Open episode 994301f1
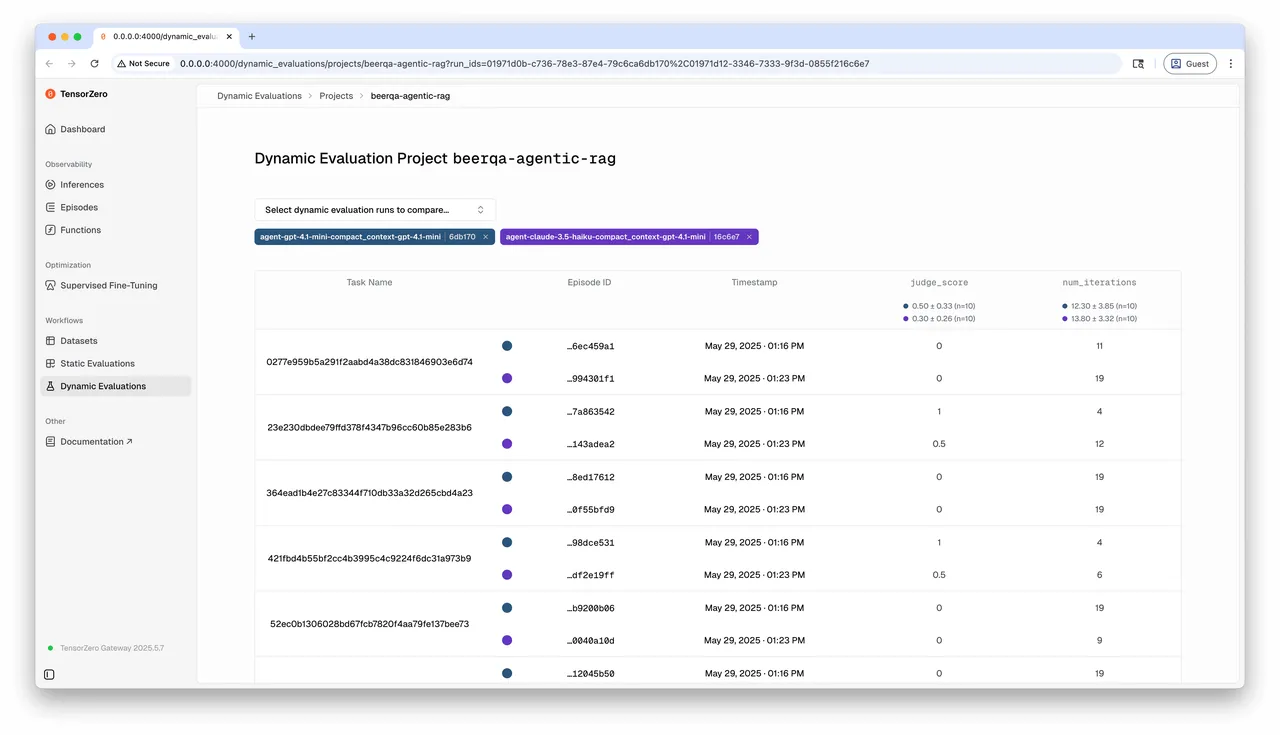This screenshot has height=735, width=1280. point(591,379)
